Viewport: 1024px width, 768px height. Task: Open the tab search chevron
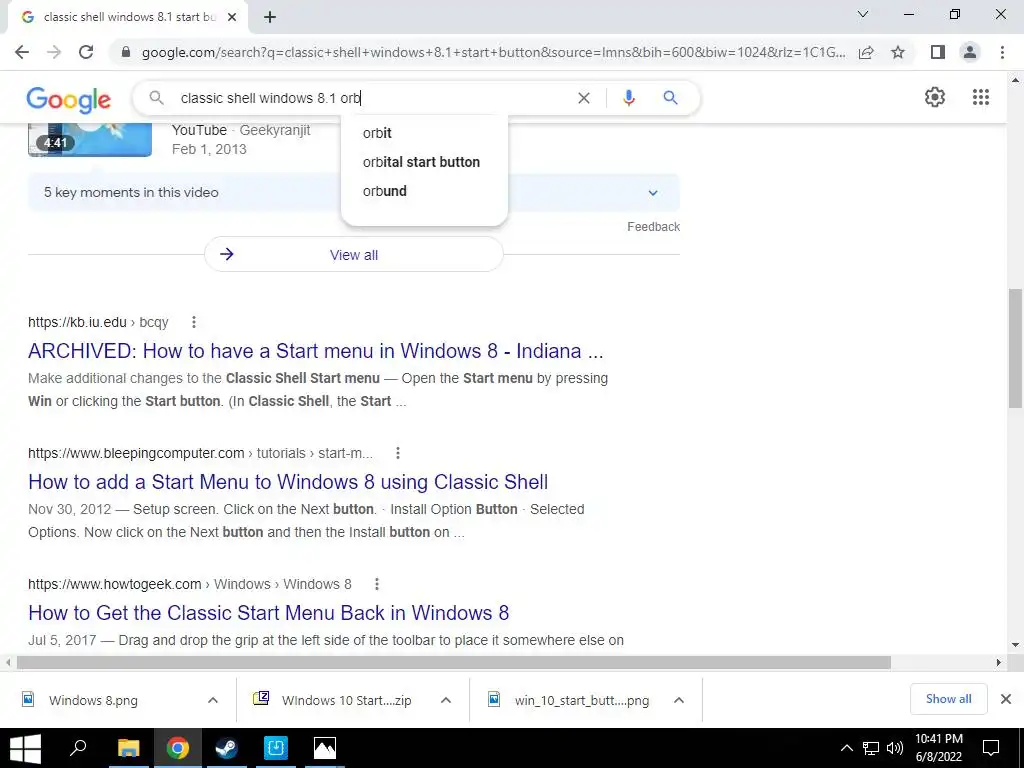863,14
